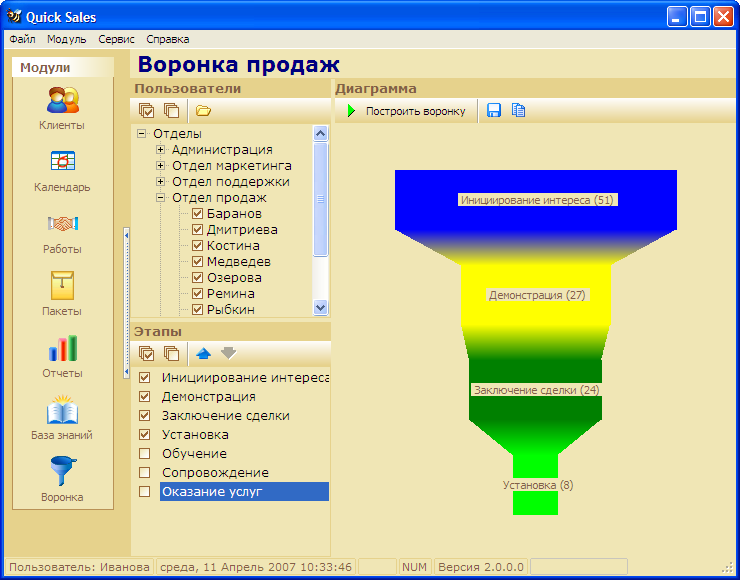The height and width of the screenshot is (580, 740).
Task: Uncheck all users icon in Пользователи toolbar
Action: (x=171, y=111)
